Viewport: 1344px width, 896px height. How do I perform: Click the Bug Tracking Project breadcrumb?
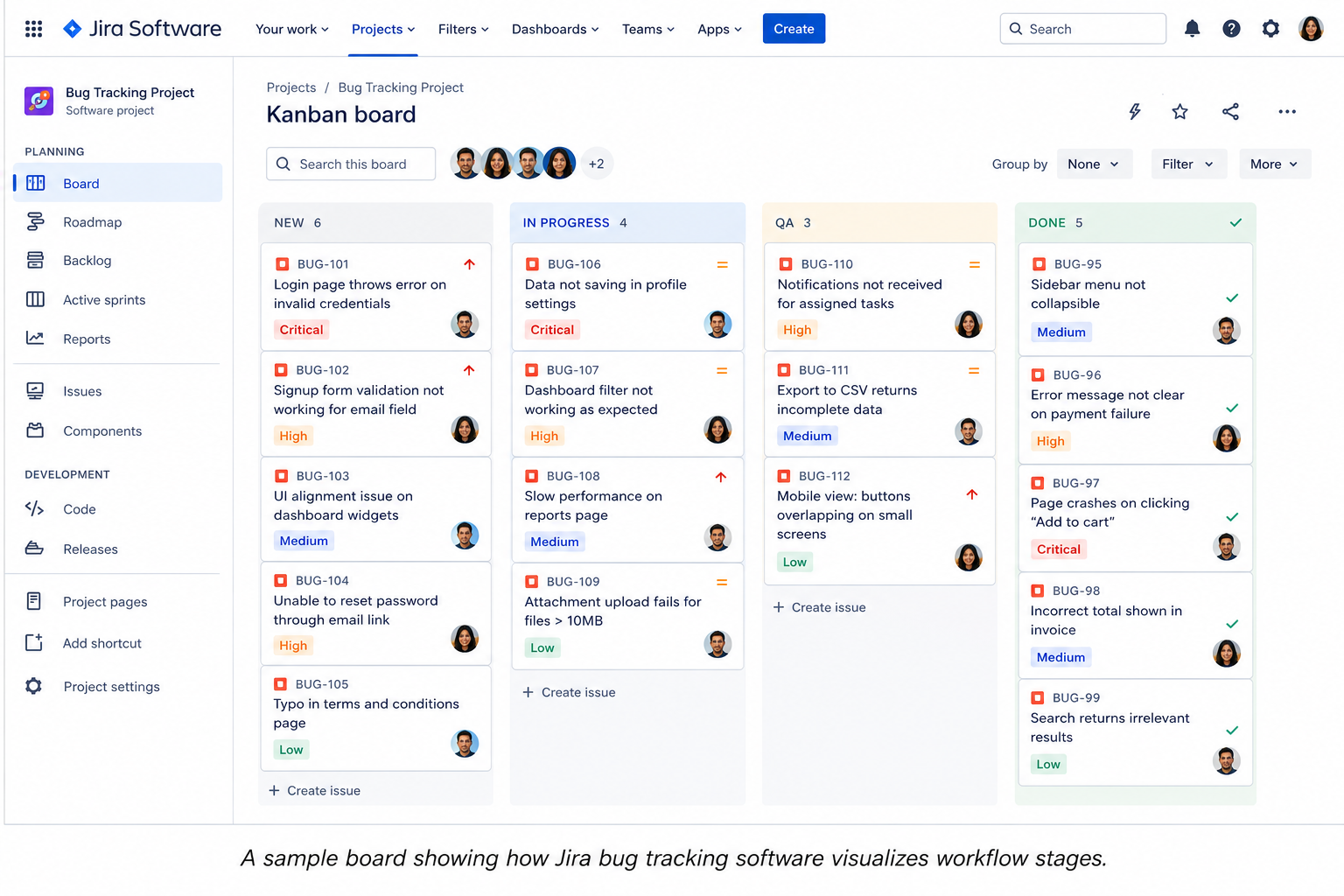coord(401,87)
